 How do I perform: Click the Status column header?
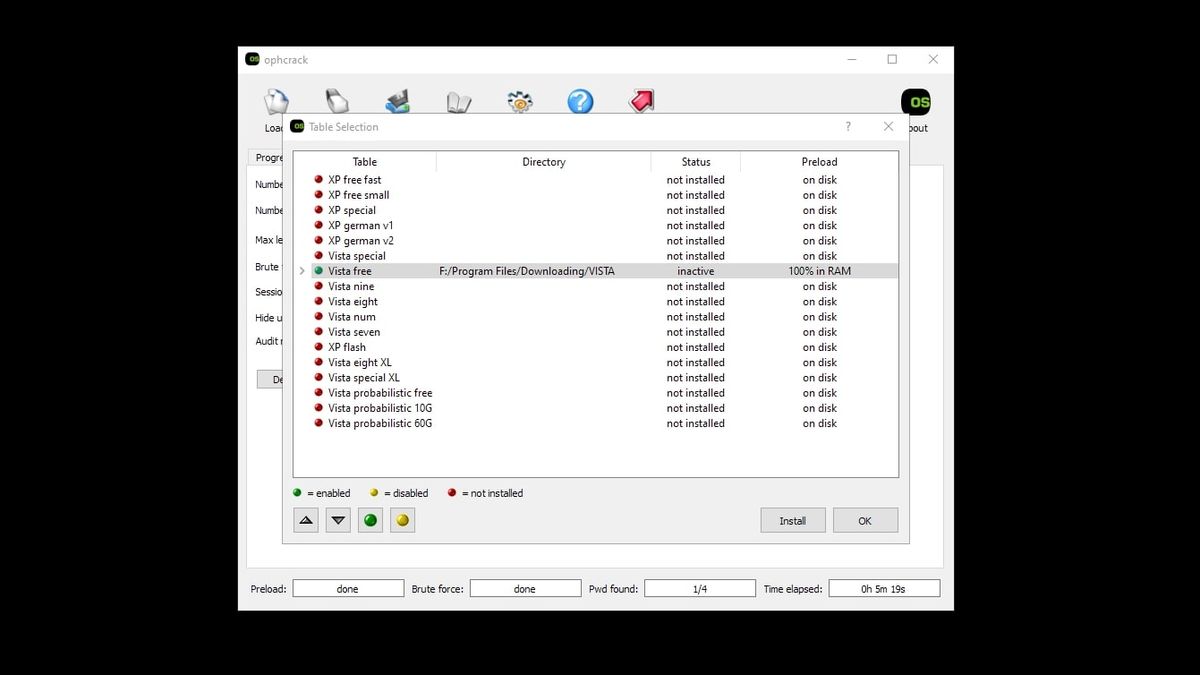tap(695, 161)
